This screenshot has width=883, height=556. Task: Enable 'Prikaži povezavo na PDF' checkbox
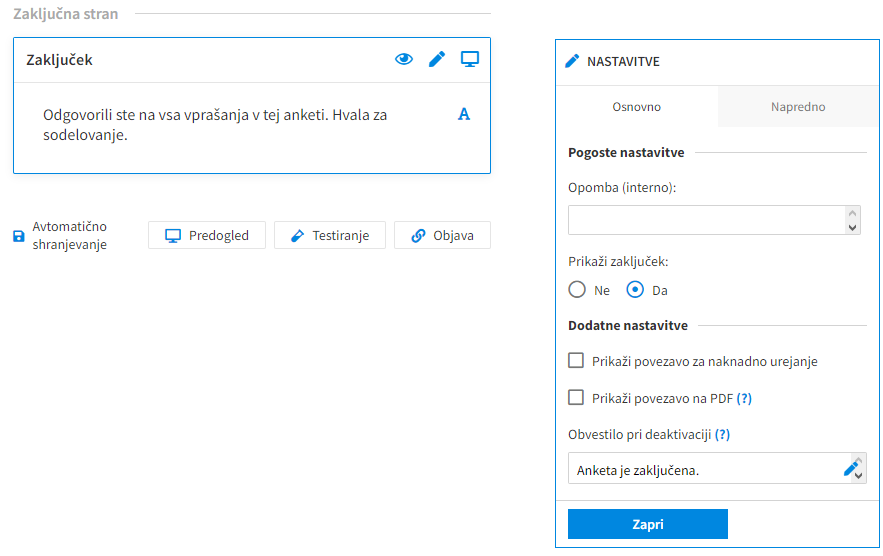coord(576,397)
